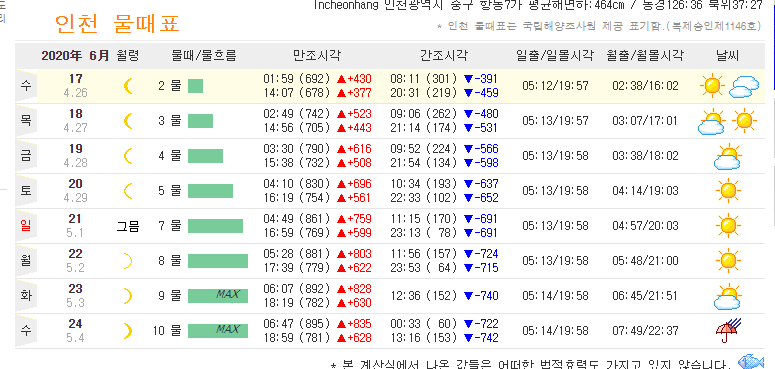Image resolution: width=775 pixels, height=369 pixels.
Task: Select the 목 weekday tab for June 18
Action: [x=26, y=121]
